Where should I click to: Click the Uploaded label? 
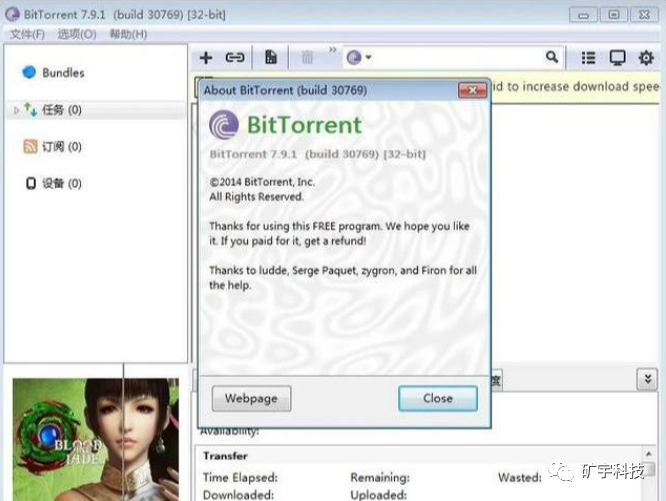point(378,495)
